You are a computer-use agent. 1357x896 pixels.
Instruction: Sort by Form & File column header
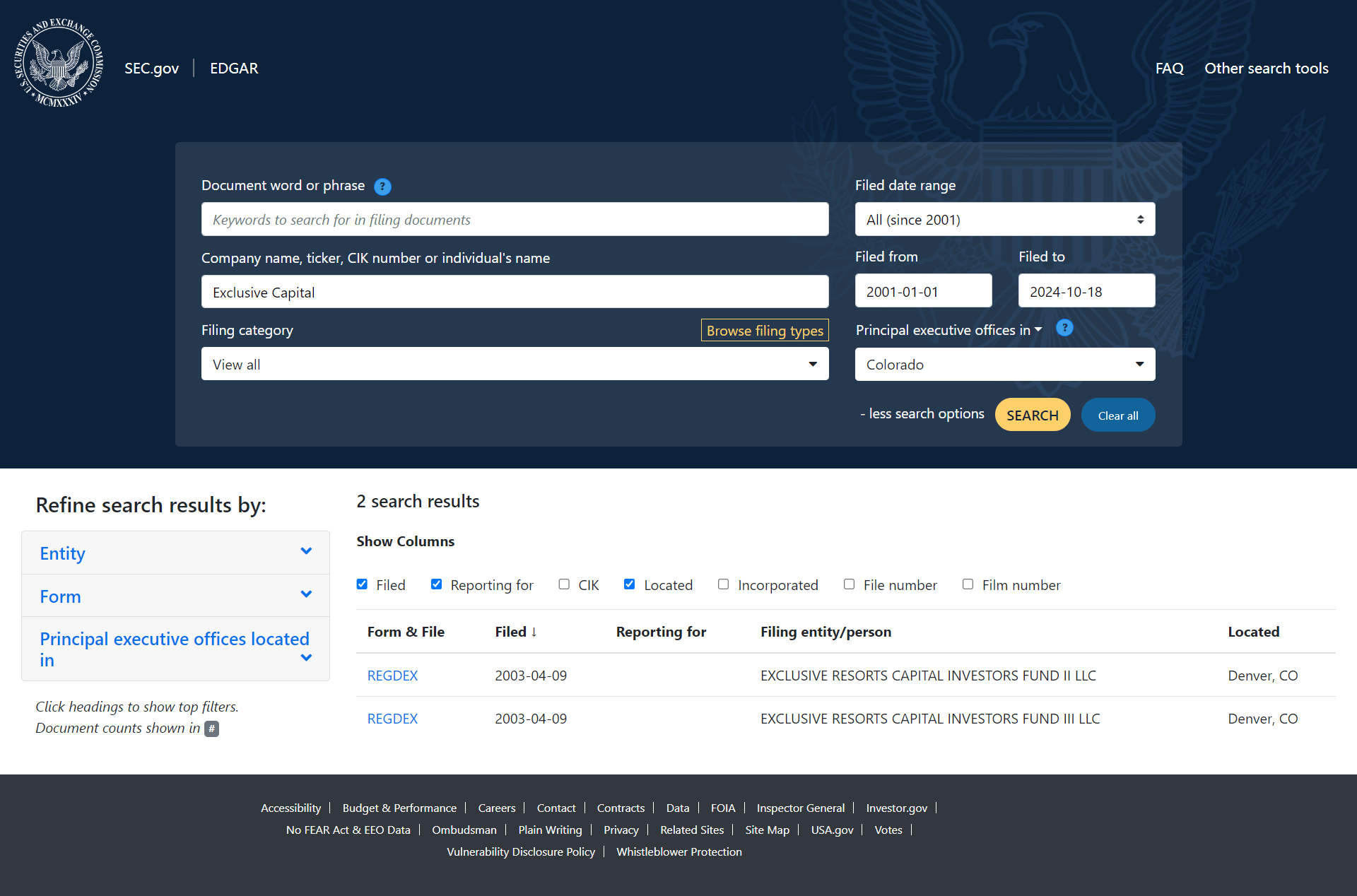(x=406, y=632)
